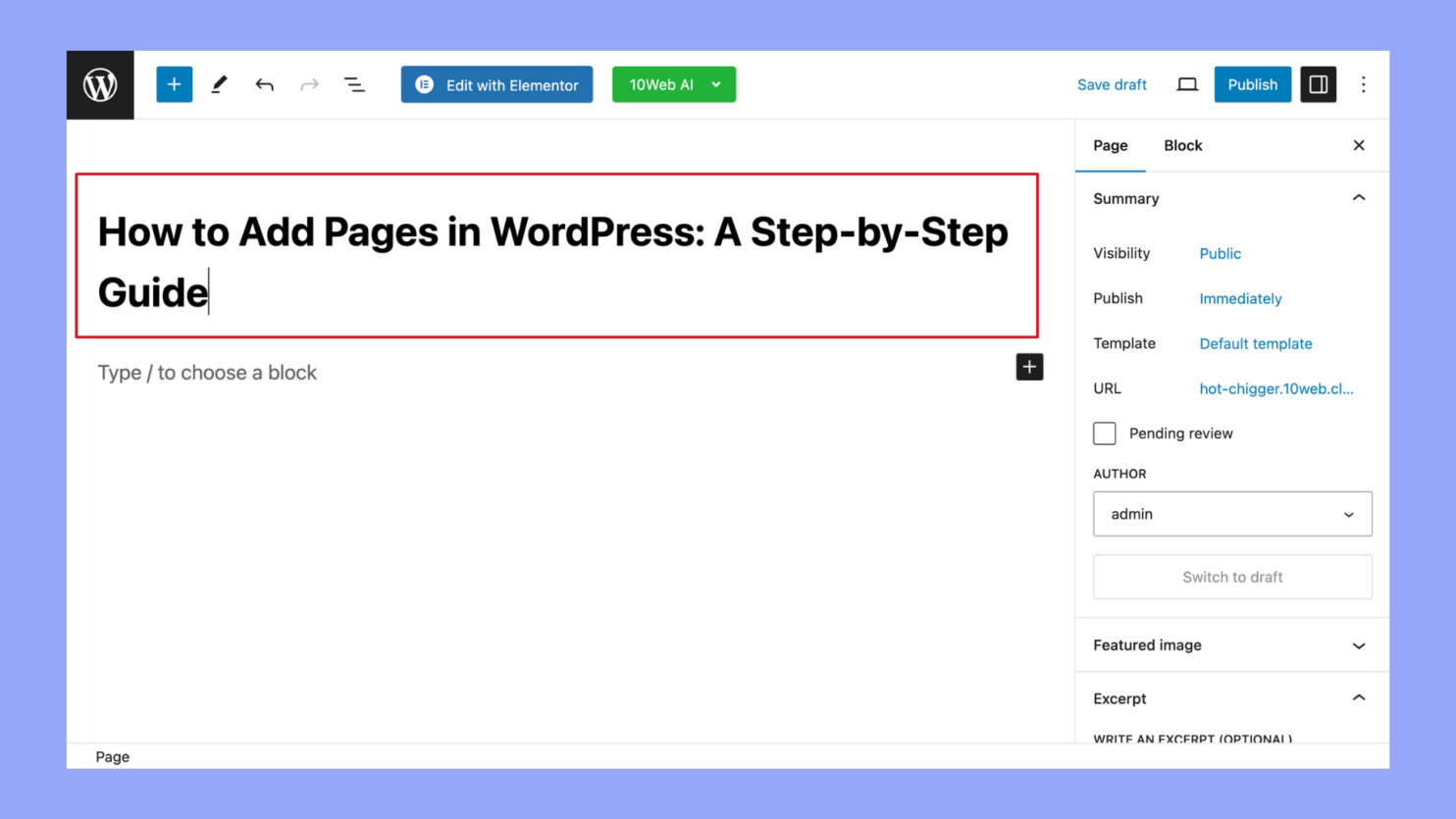Undo the last change
The width and height of the screenshot is (1456, 819).
264,84
